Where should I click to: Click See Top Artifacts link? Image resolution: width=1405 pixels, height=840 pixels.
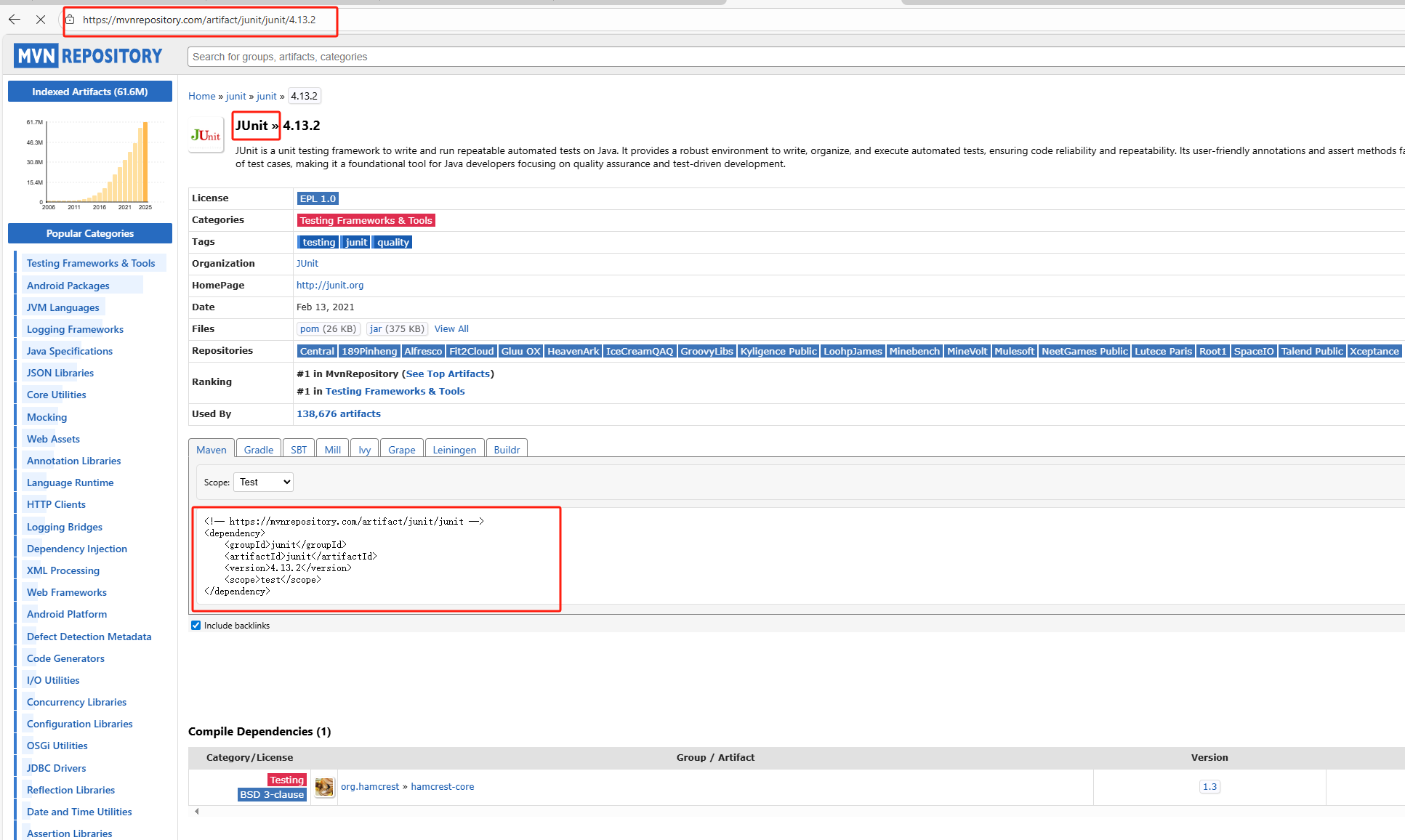448,373
